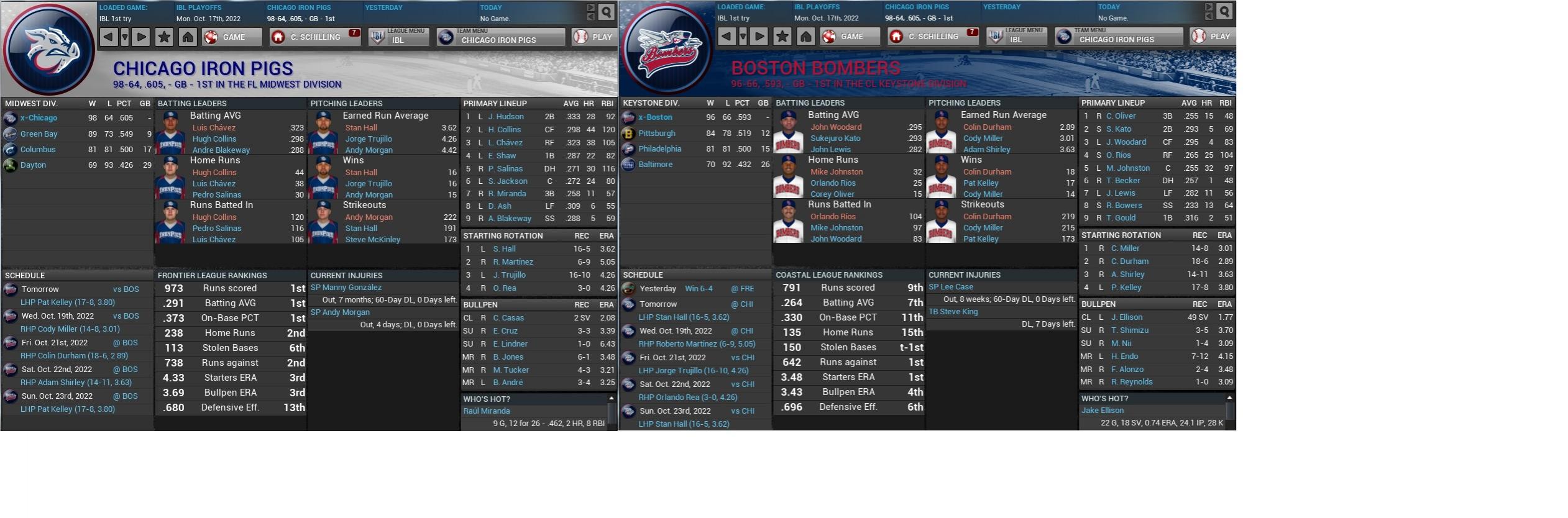Go back using Chicago screen's left arrow
The image size is (1568, 518).
(x=109, y=37)
